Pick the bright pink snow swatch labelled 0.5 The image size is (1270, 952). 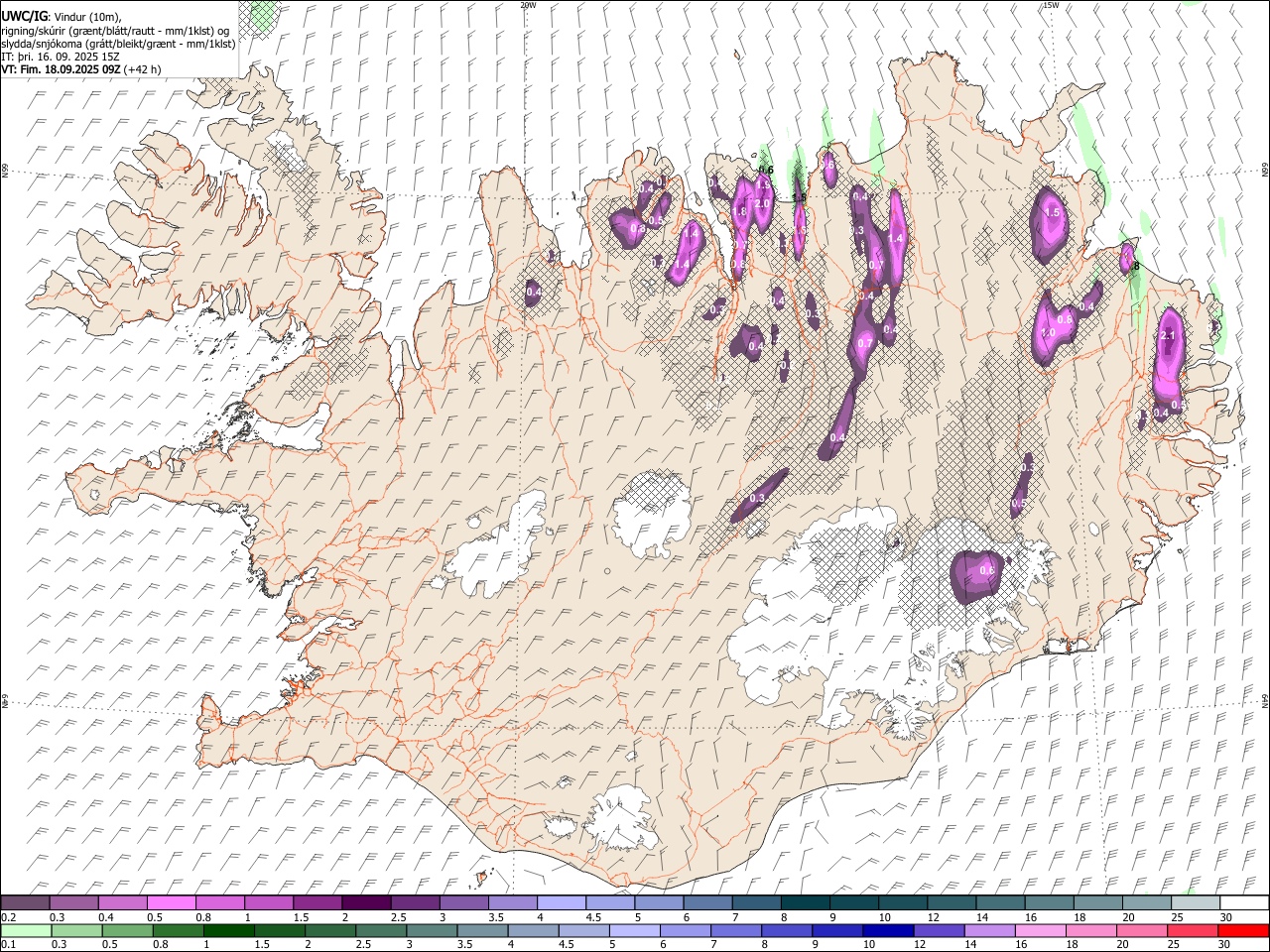tap(171, 902)
